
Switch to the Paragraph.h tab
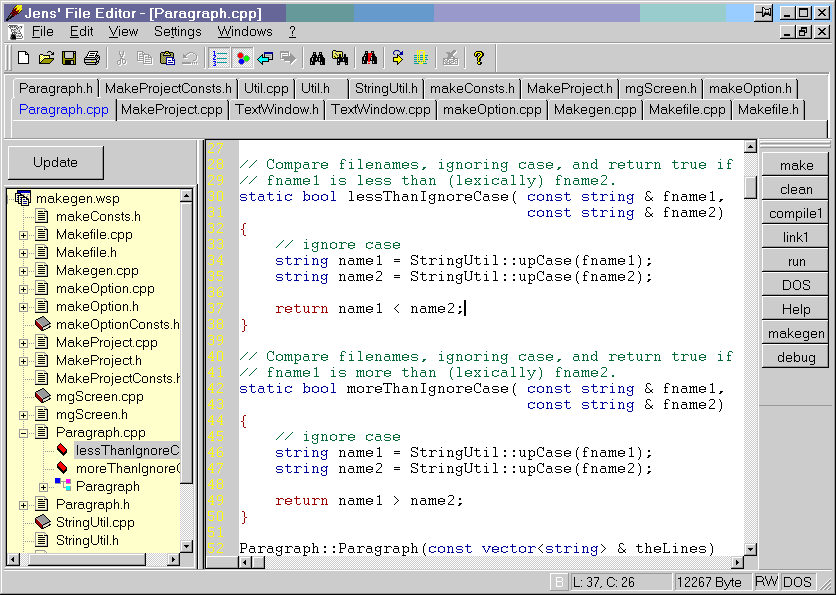[x=55, y=89]
